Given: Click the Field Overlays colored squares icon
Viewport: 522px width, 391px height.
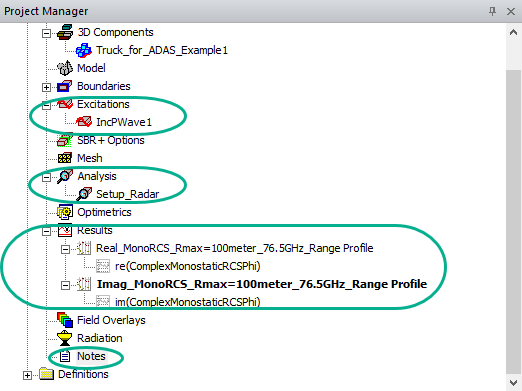Looking at the screenshot, I should pos(65,320).
